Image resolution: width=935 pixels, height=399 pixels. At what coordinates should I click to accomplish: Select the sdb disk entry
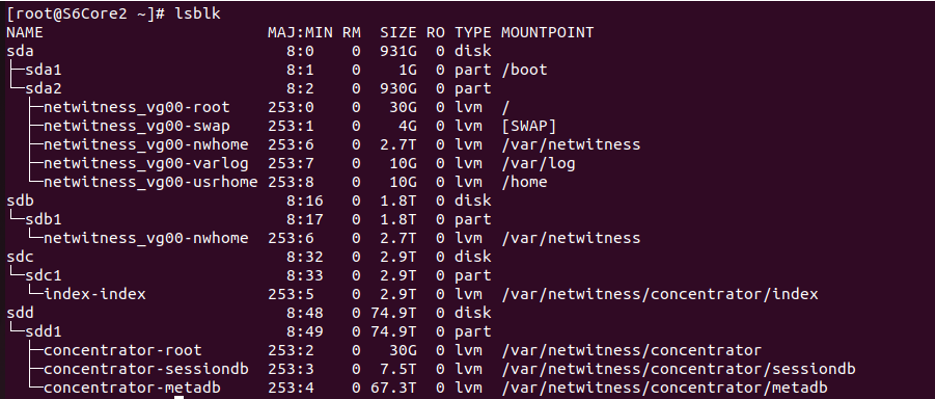coord(20,200)
